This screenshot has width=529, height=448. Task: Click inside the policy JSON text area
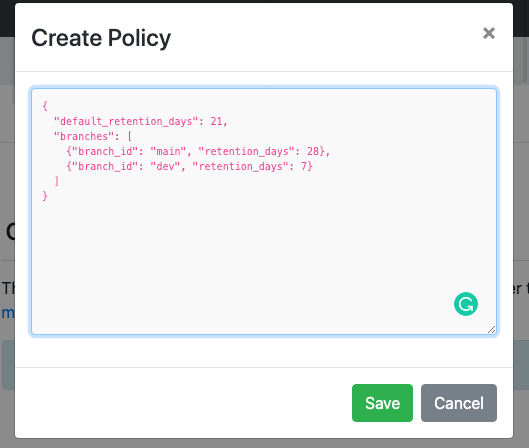[x=264, y=212]
